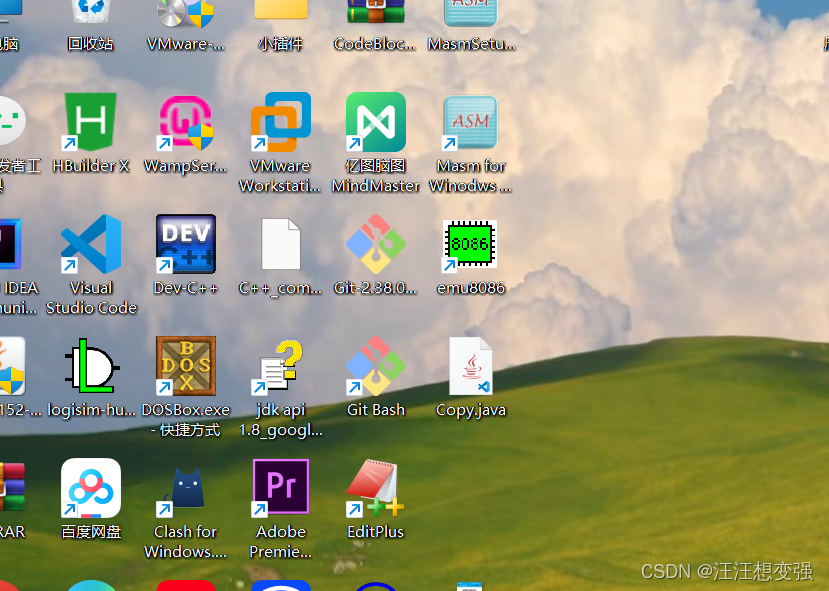Click the "百度网盘" label text

pyautogui.click(x=91, y=532)
